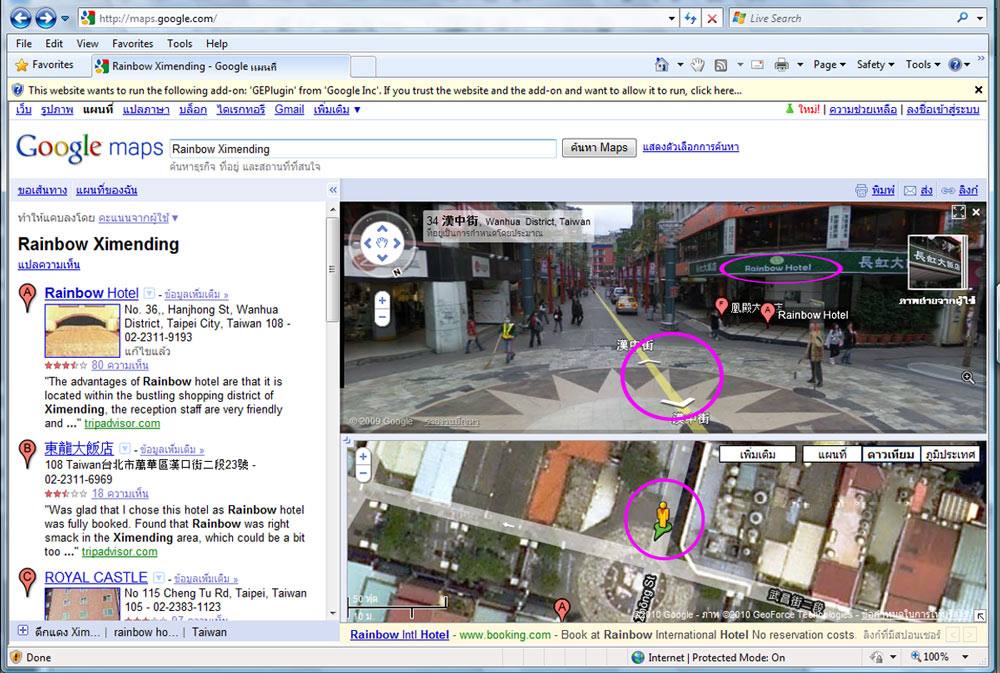Viewport: 1000px width, 673px height.
Task: Click the Gmail link in Google bar
Action: [x=289, y=110]
